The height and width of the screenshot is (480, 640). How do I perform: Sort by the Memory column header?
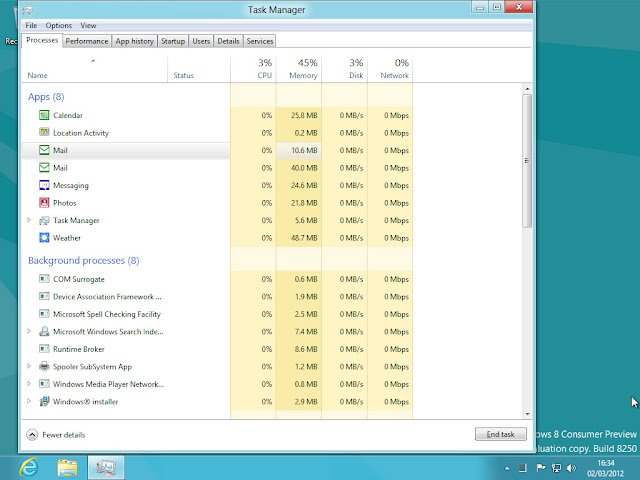point(299,69)
